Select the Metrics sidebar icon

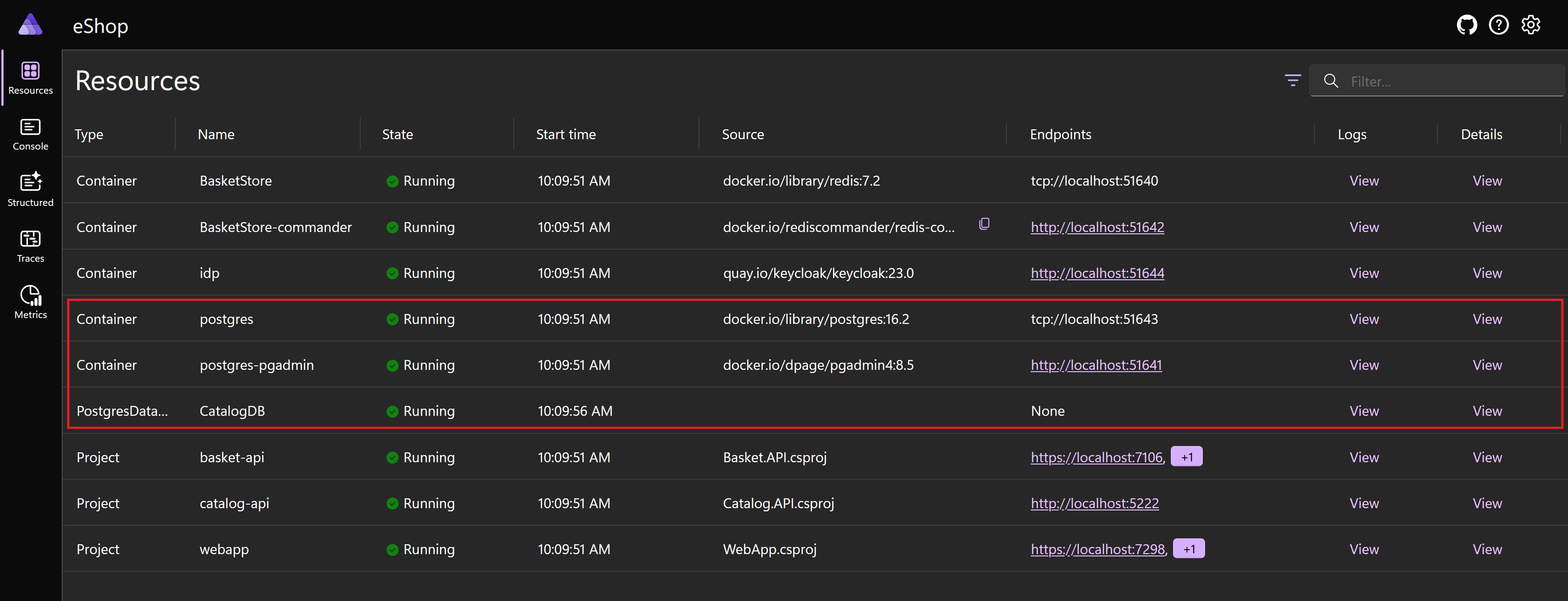(30, 302)
